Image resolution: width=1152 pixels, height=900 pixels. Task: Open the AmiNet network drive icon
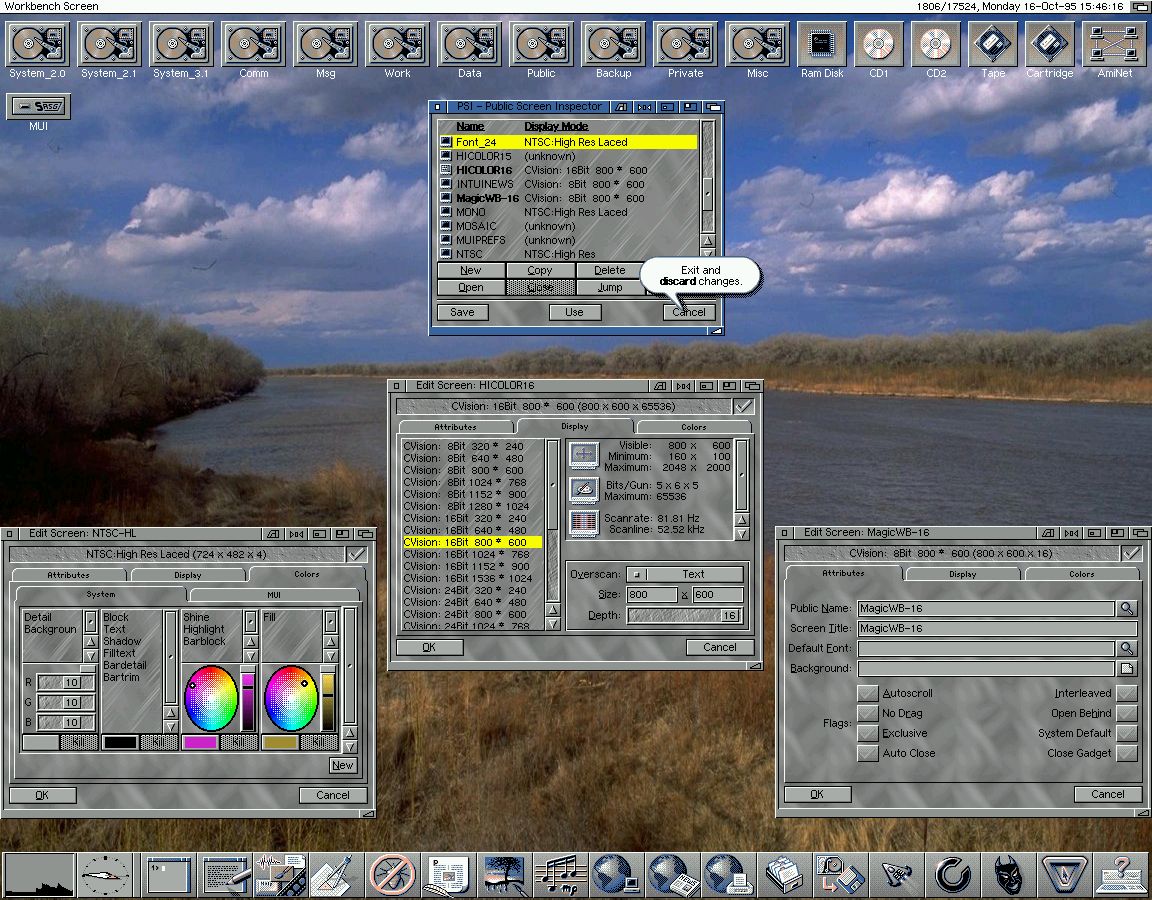1114,46
